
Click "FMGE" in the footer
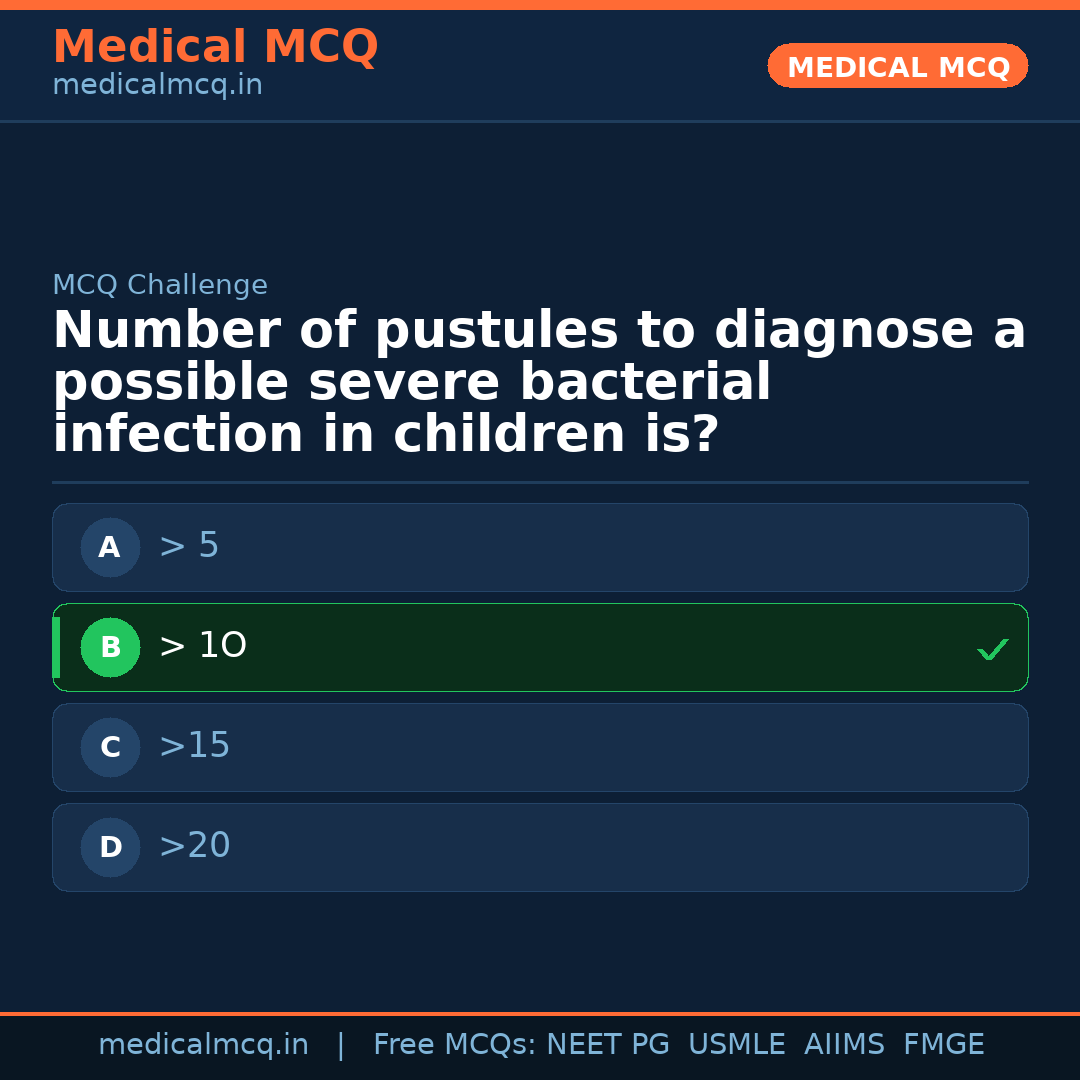943,1045
